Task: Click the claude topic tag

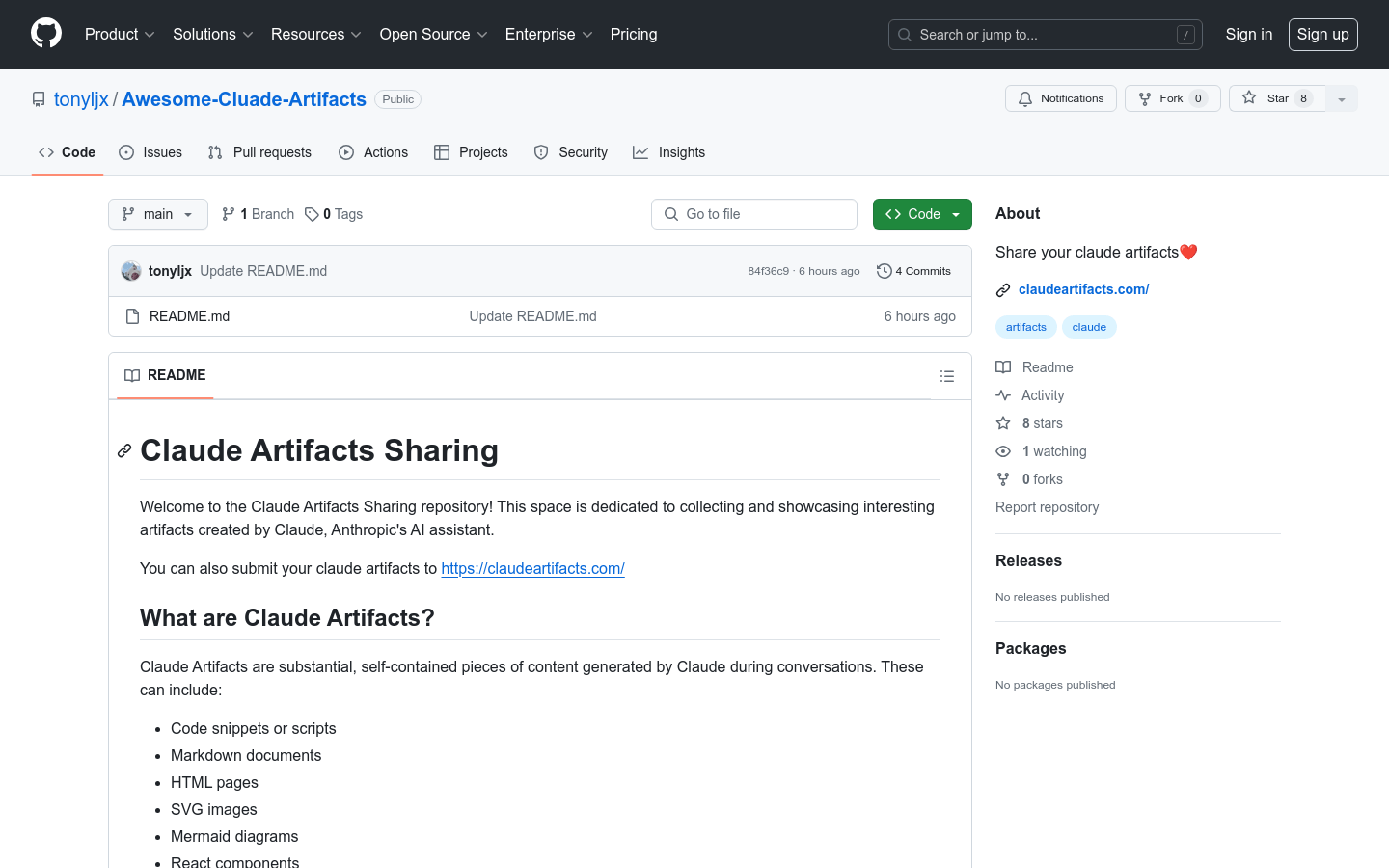Action: (x=1089, y=327)
